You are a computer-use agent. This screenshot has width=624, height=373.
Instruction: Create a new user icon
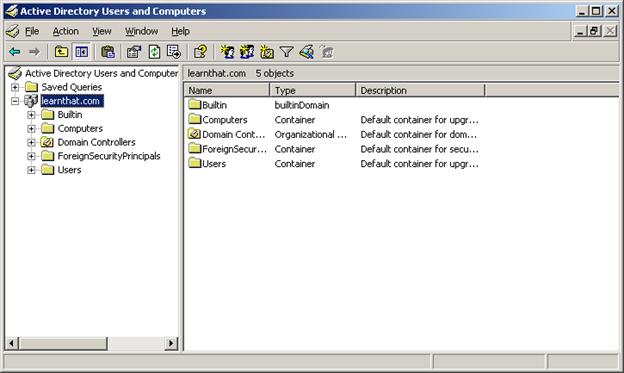tap(227, 52)
